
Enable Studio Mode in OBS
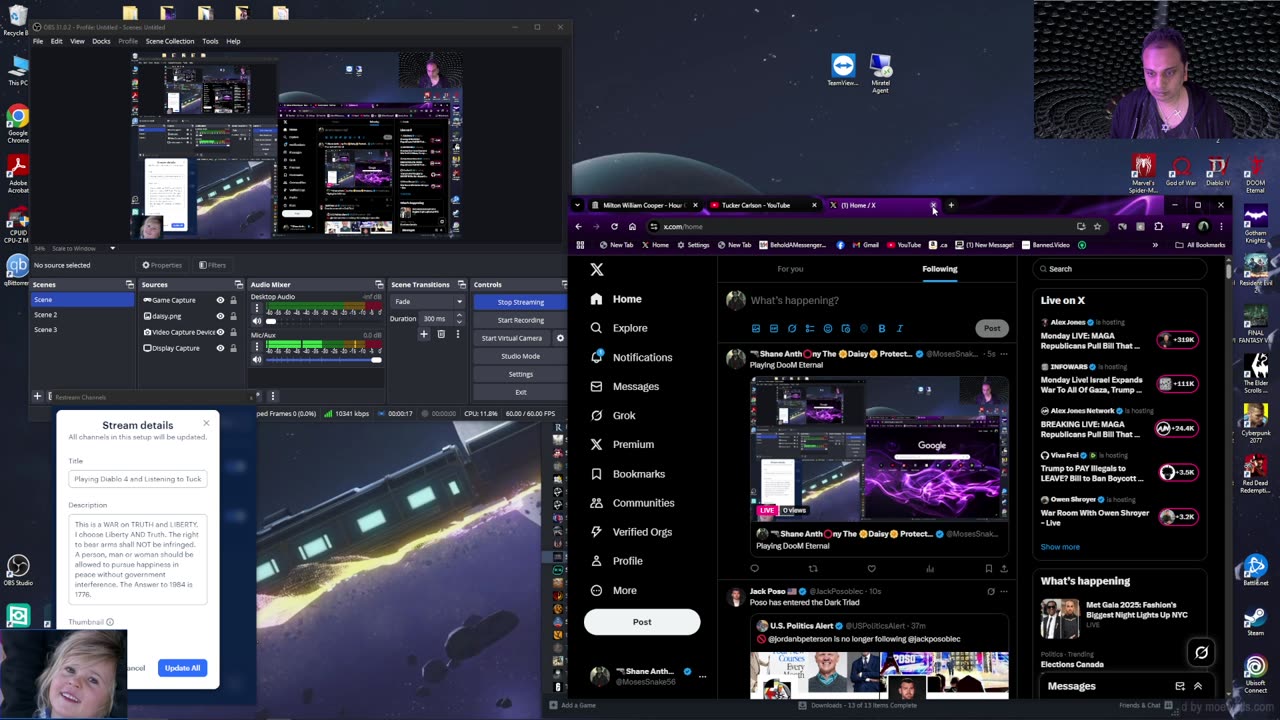click(x=521, y=356)
